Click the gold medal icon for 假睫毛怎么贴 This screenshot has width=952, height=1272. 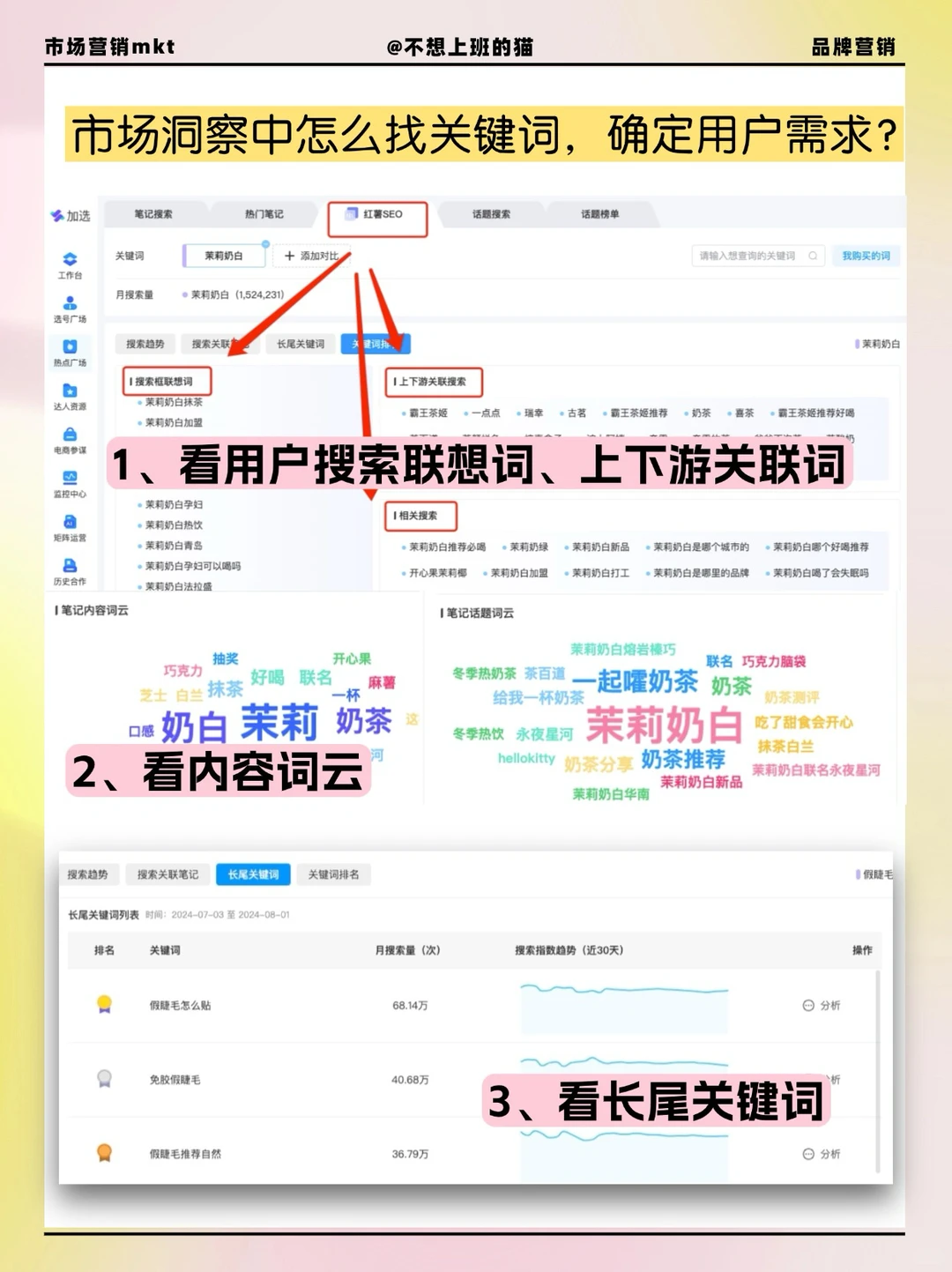(x=104, y=1004)
